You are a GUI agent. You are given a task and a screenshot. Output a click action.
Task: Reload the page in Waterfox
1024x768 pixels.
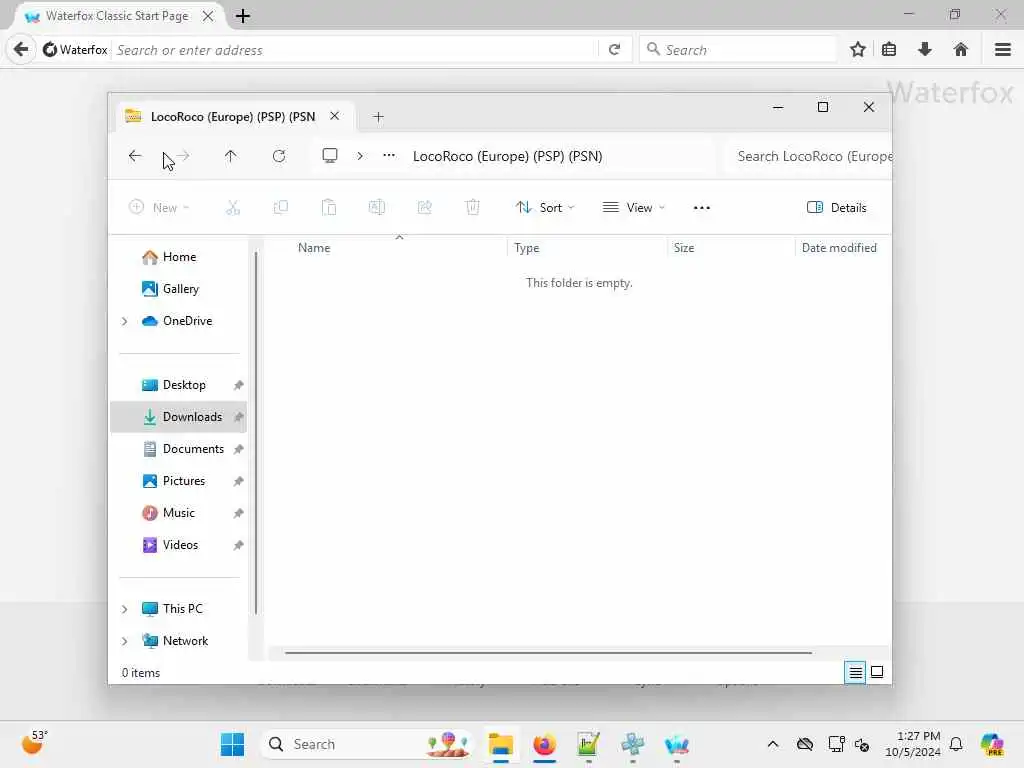coord(614,50)
